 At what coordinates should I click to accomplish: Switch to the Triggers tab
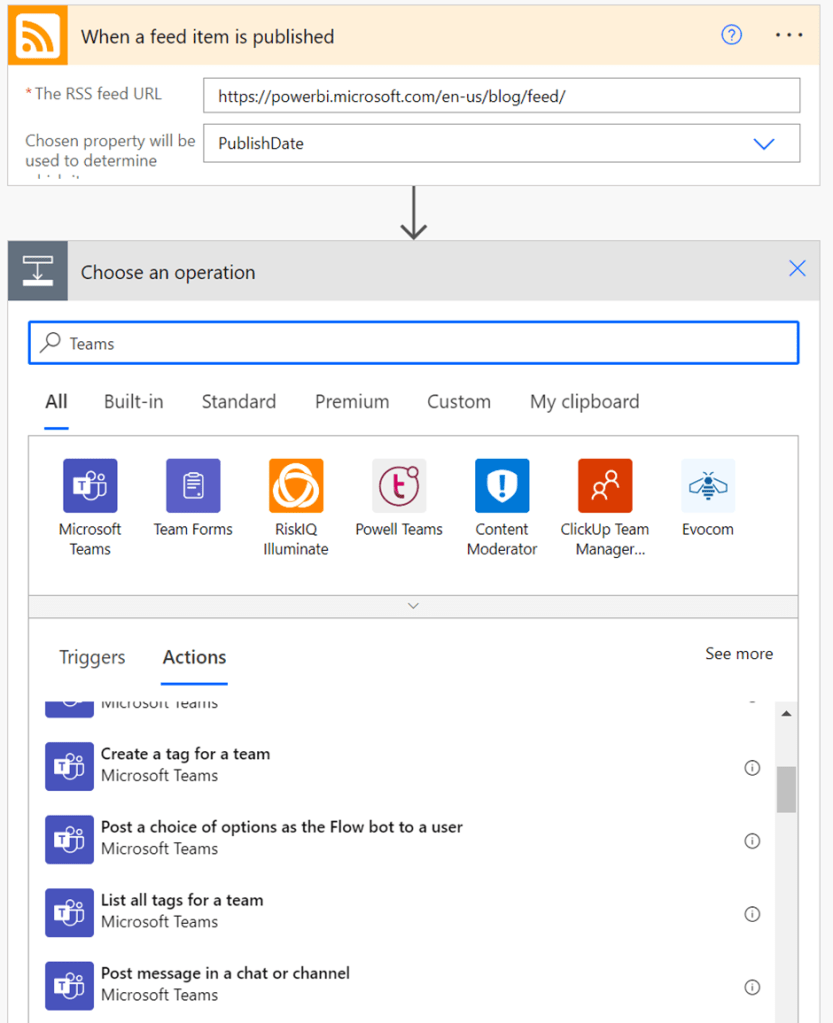coord(91,657)
